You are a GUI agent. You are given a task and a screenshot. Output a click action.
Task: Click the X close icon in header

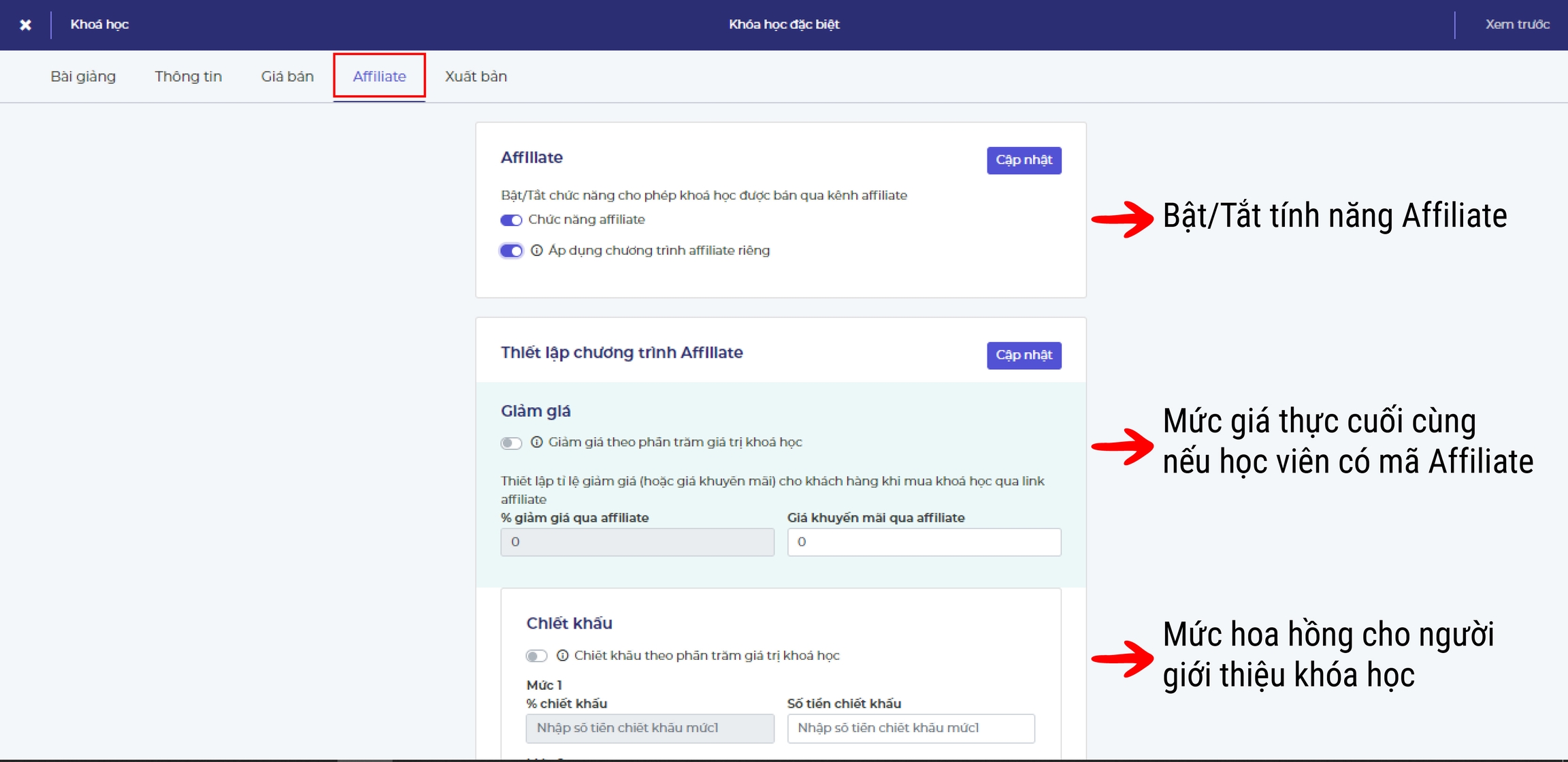[25, 25]
